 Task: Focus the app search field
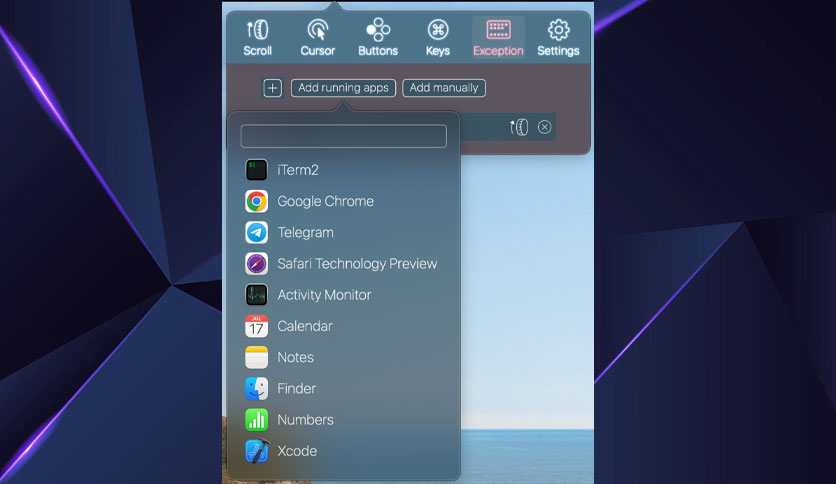pyautogui.click(x=343, y=136)
